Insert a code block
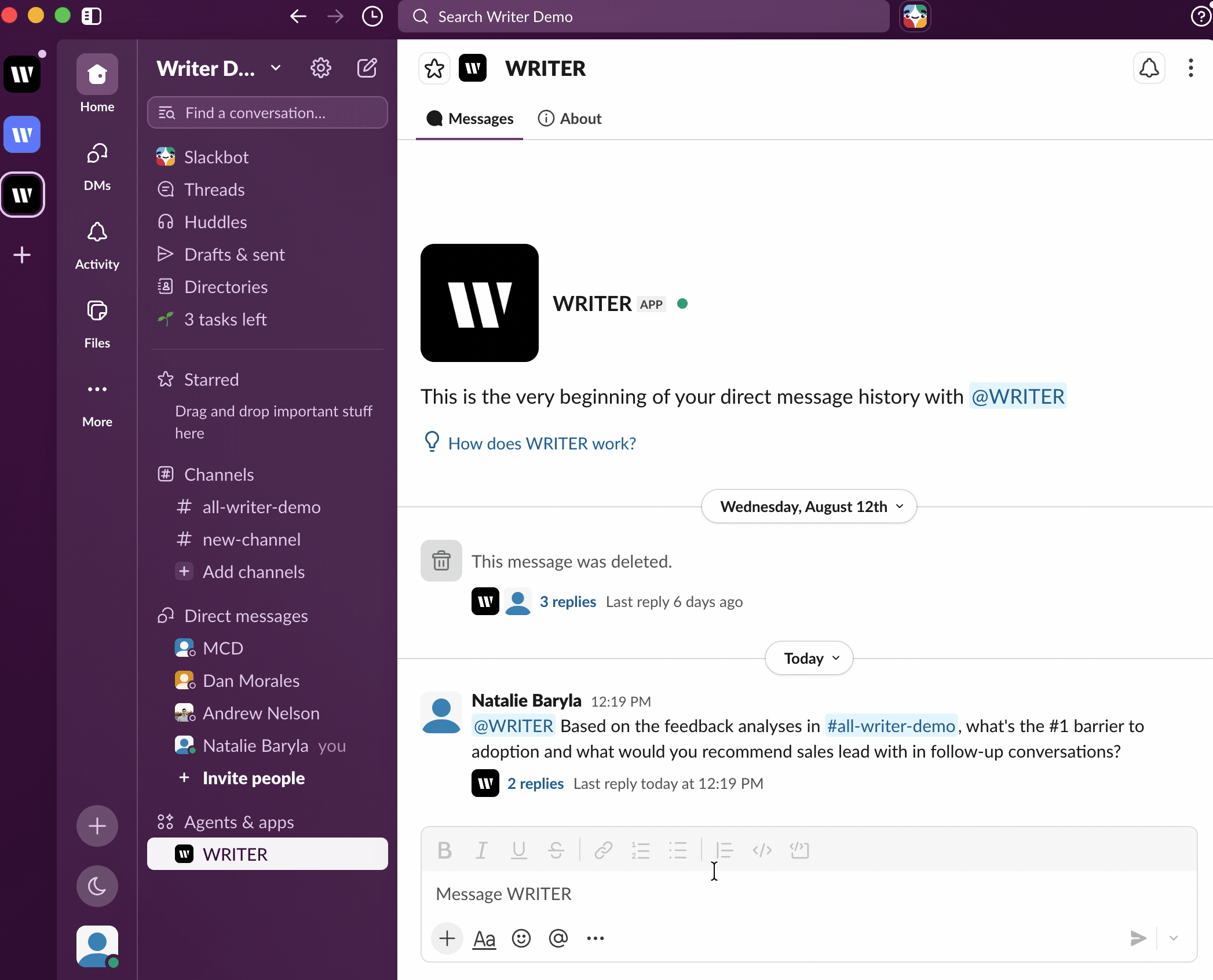 (x=799, y=850)
